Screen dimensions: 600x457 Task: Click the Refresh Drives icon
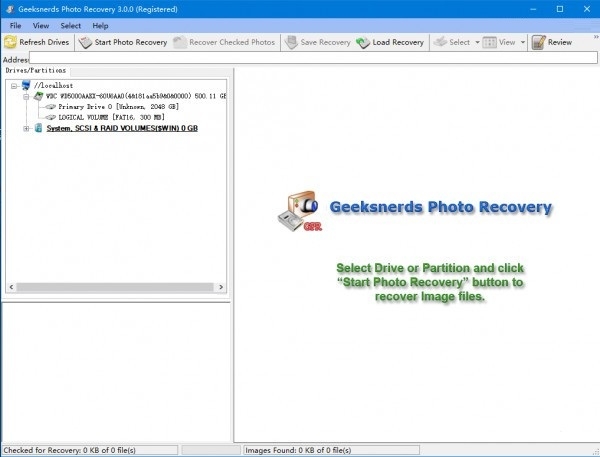click(x=10, y=42)
